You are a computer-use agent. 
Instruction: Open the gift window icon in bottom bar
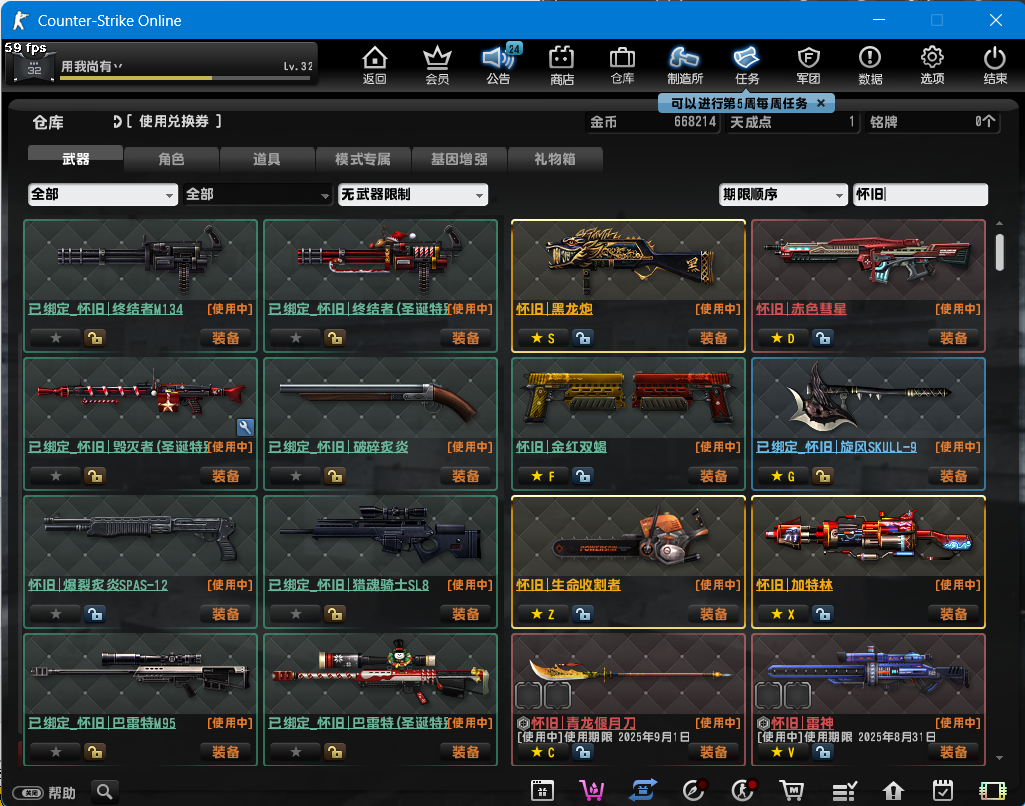tap(543, 791)
